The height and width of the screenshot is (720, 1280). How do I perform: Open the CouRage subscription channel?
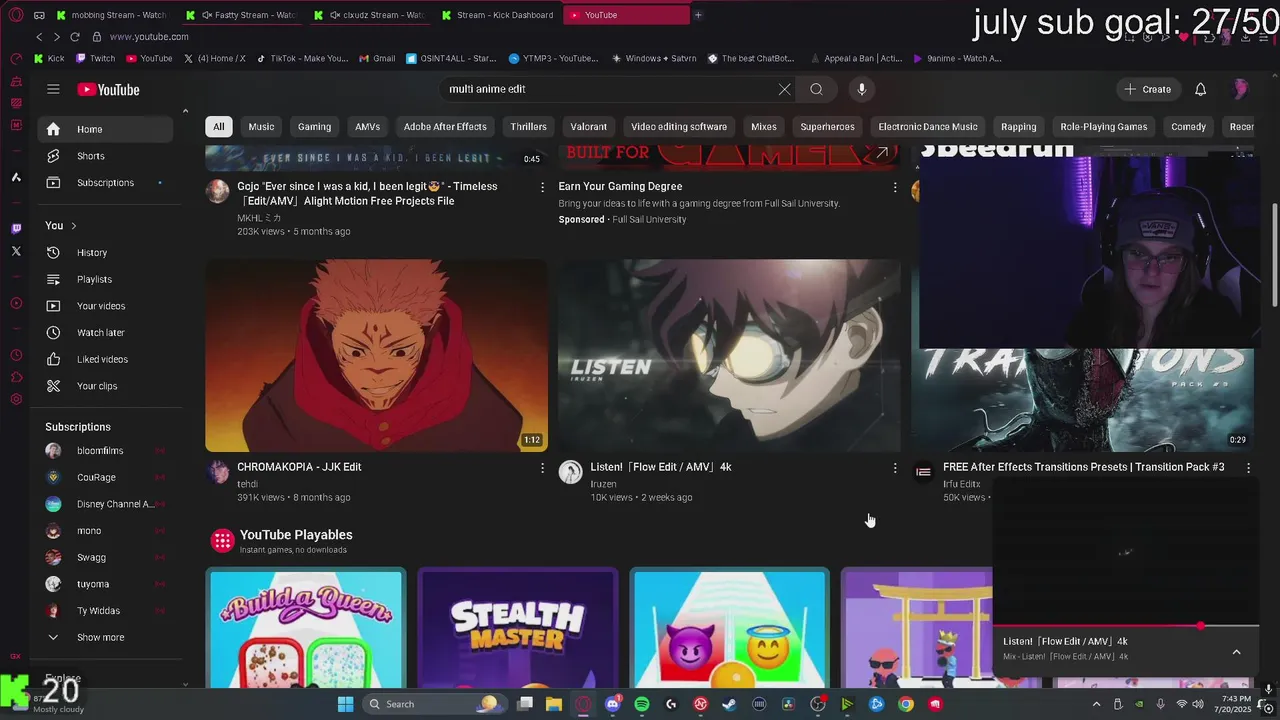click(105, 477)
